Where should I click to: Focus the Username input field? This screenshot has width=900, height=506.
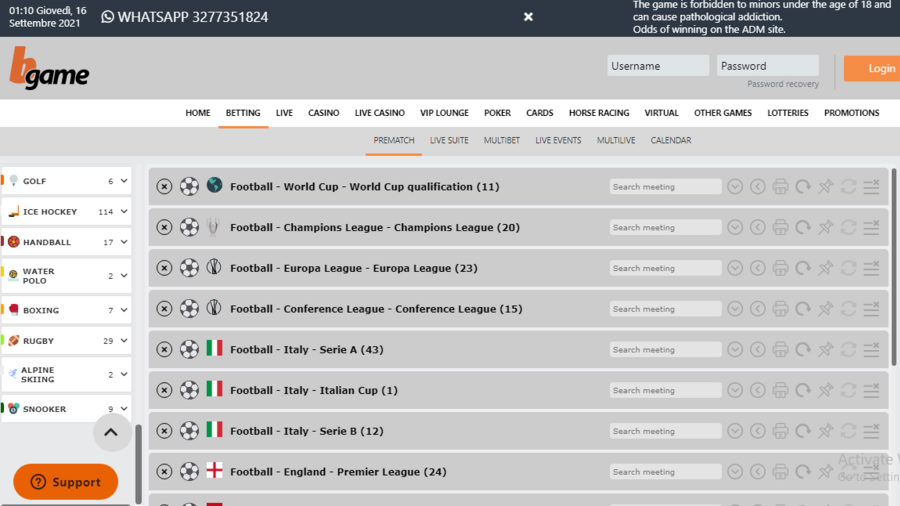(658, 66)
